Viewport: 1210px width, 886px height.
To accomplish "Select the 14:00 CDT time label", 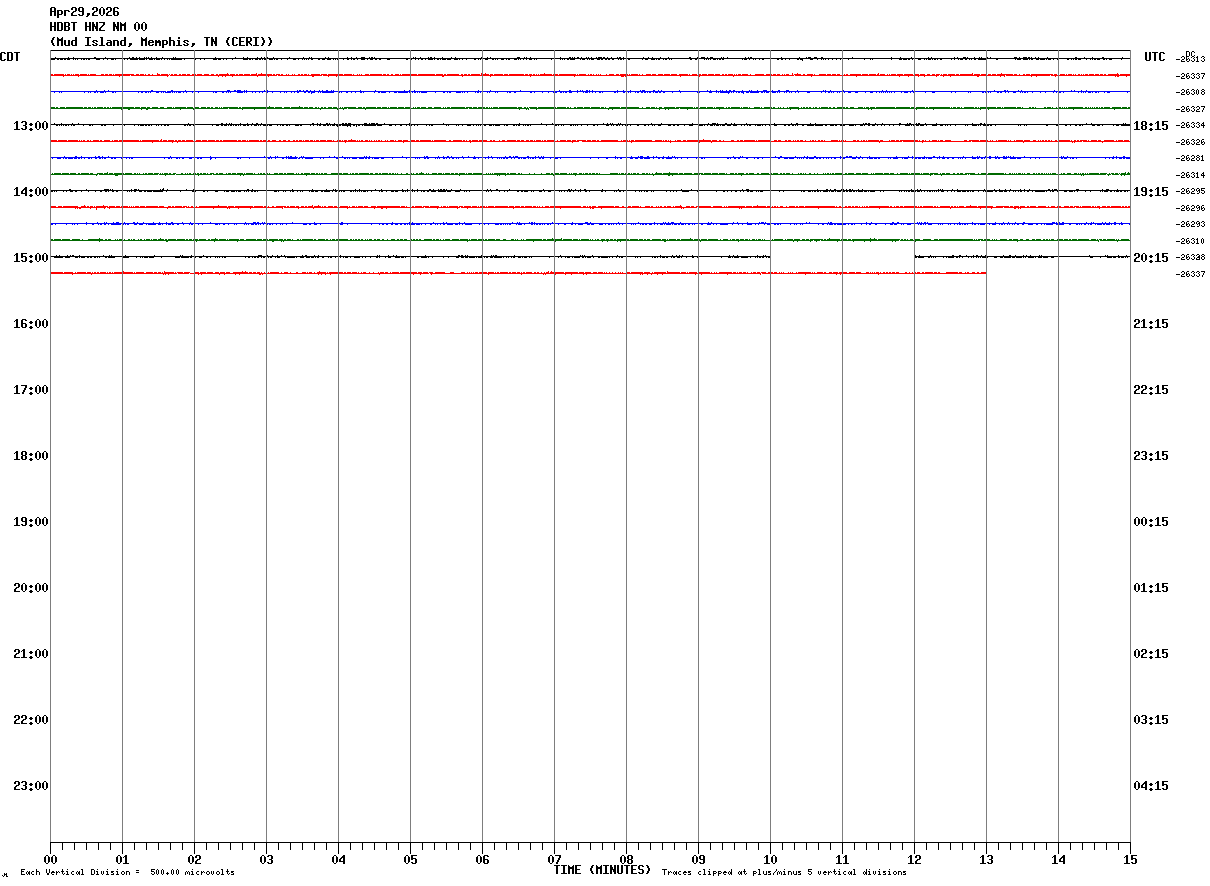I will [31, 192].
